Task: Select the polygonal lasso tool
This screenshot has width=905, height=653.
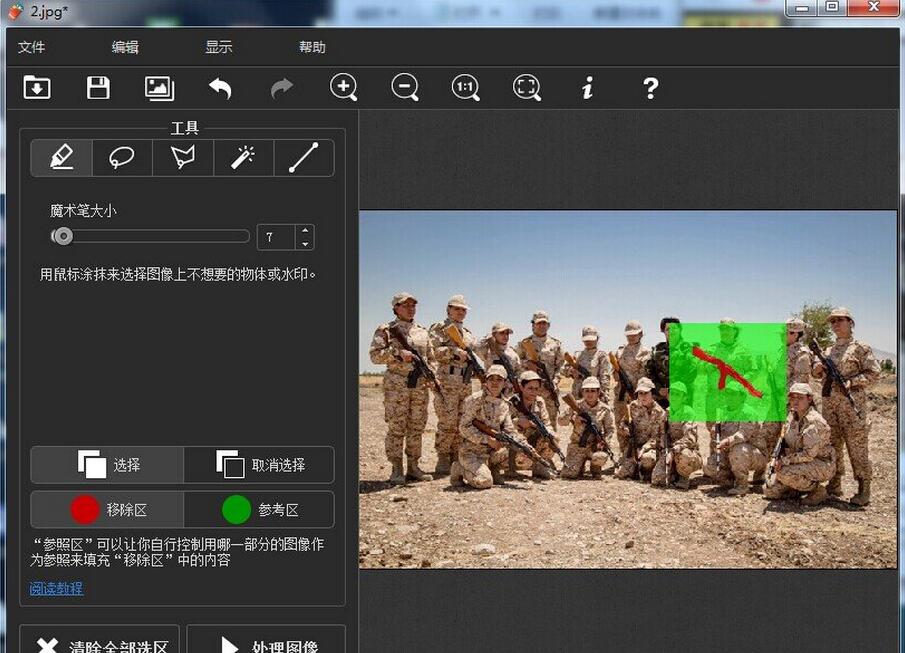Action: click(183, 158)
